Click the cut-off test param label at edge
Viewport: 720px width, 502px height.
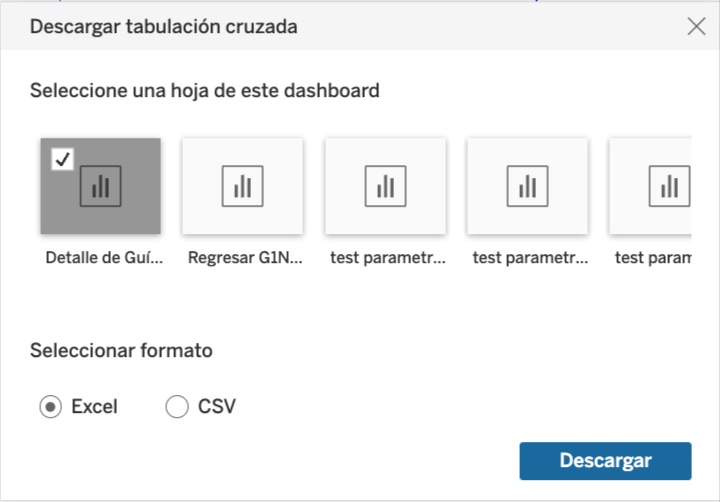[x=653, y=258]
